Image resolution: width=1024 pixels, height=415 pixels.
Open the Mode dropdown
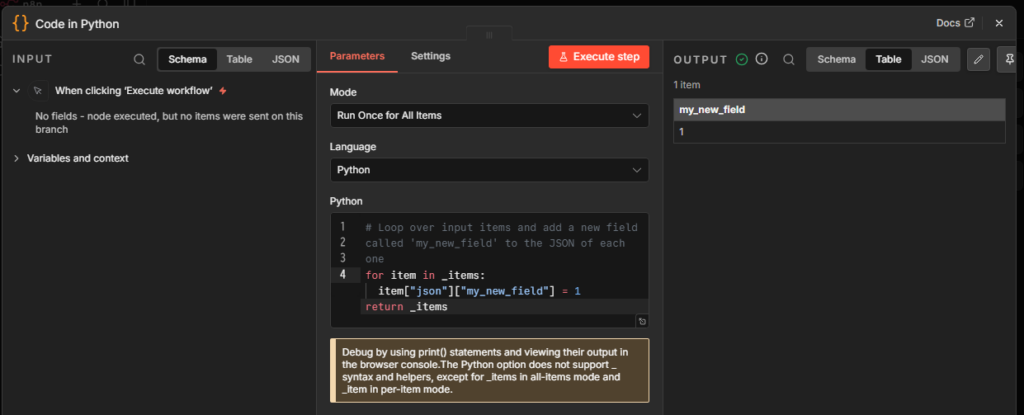489,116
